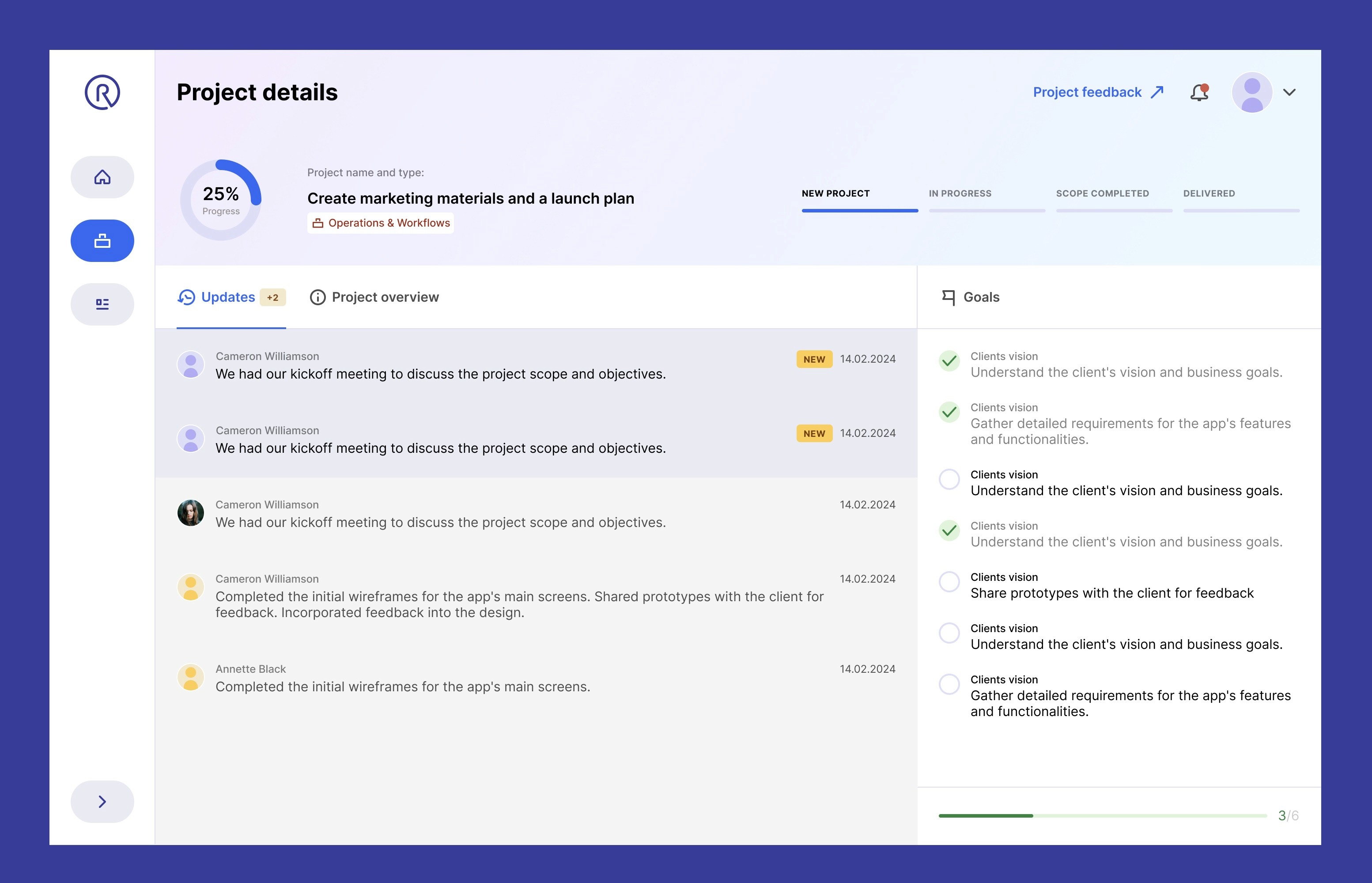This screenshot has width=1372, height=883.
Task: Select the Updates tab
Action: click(x=227, y=297)
